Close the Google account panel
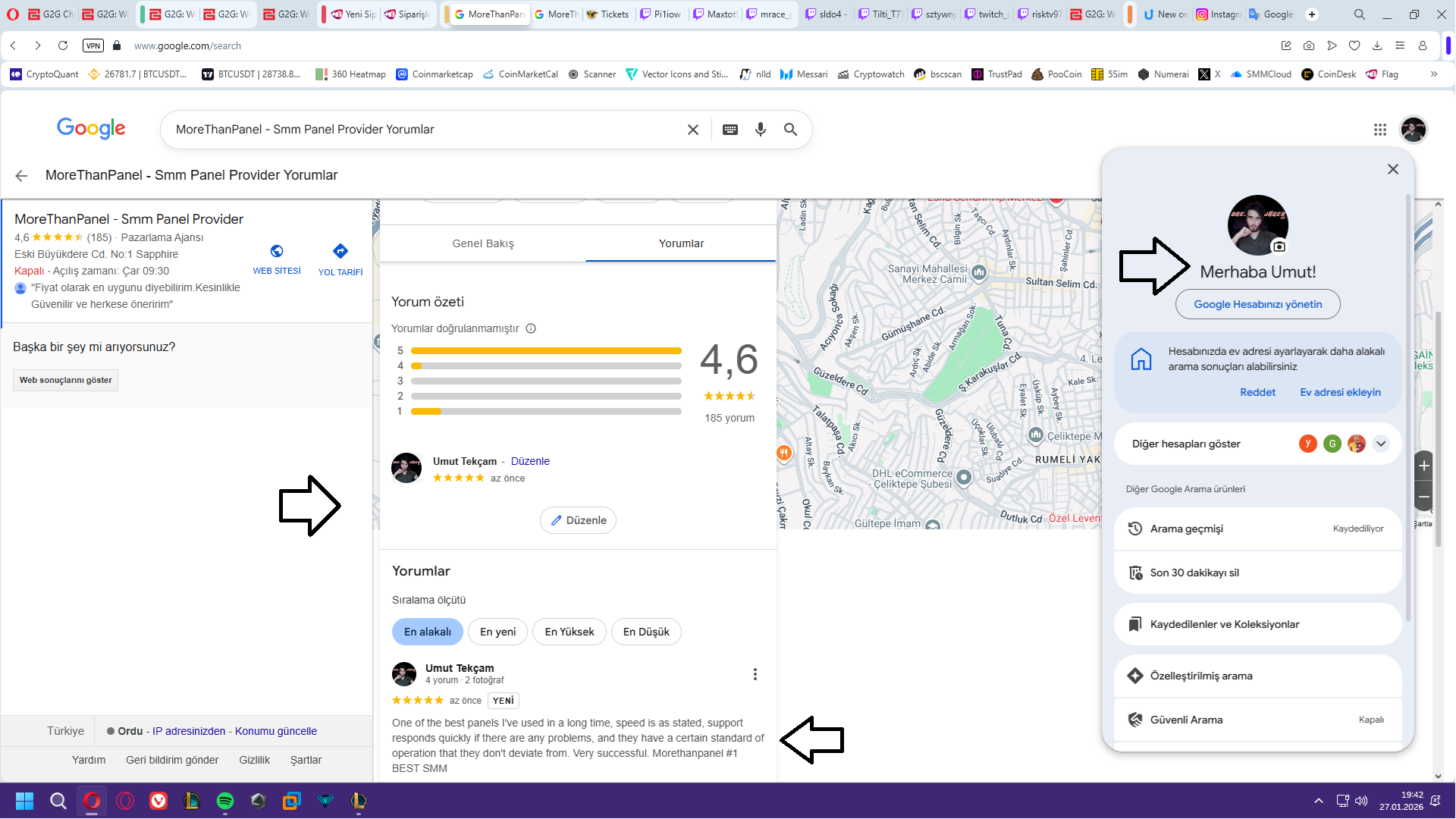 click(1393, 169)
